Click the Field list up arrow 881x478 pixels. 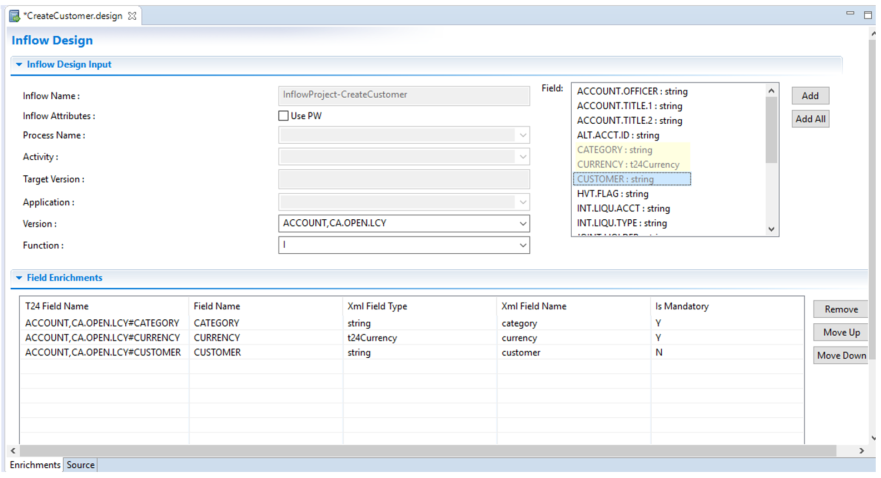(771, 90)
